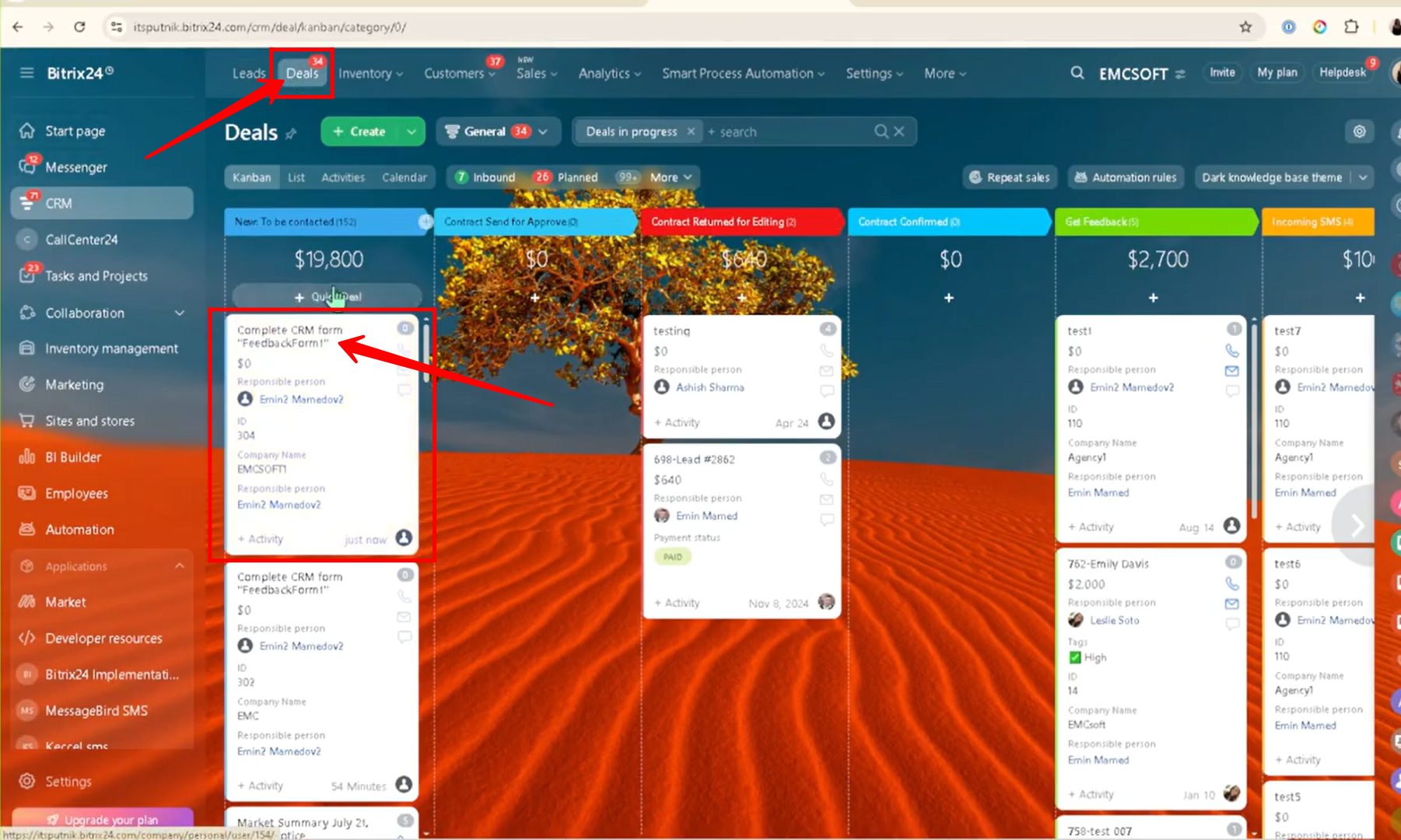Select the Calendar view tab
This screenshot has width=1401, height=840.
click(405, 177)
